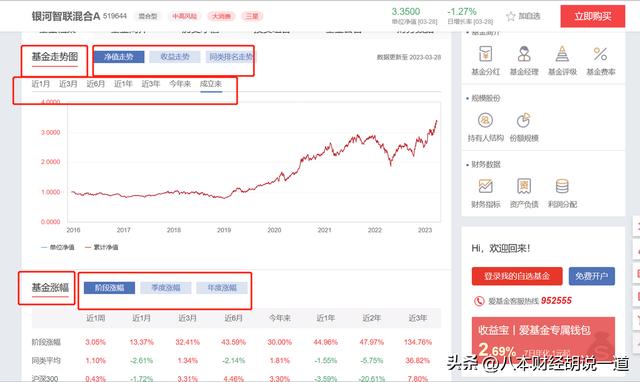The height and width of the screenshot is (382, 640).
Task: Click the 47.97% cell
Action: [x=371, y=342]
